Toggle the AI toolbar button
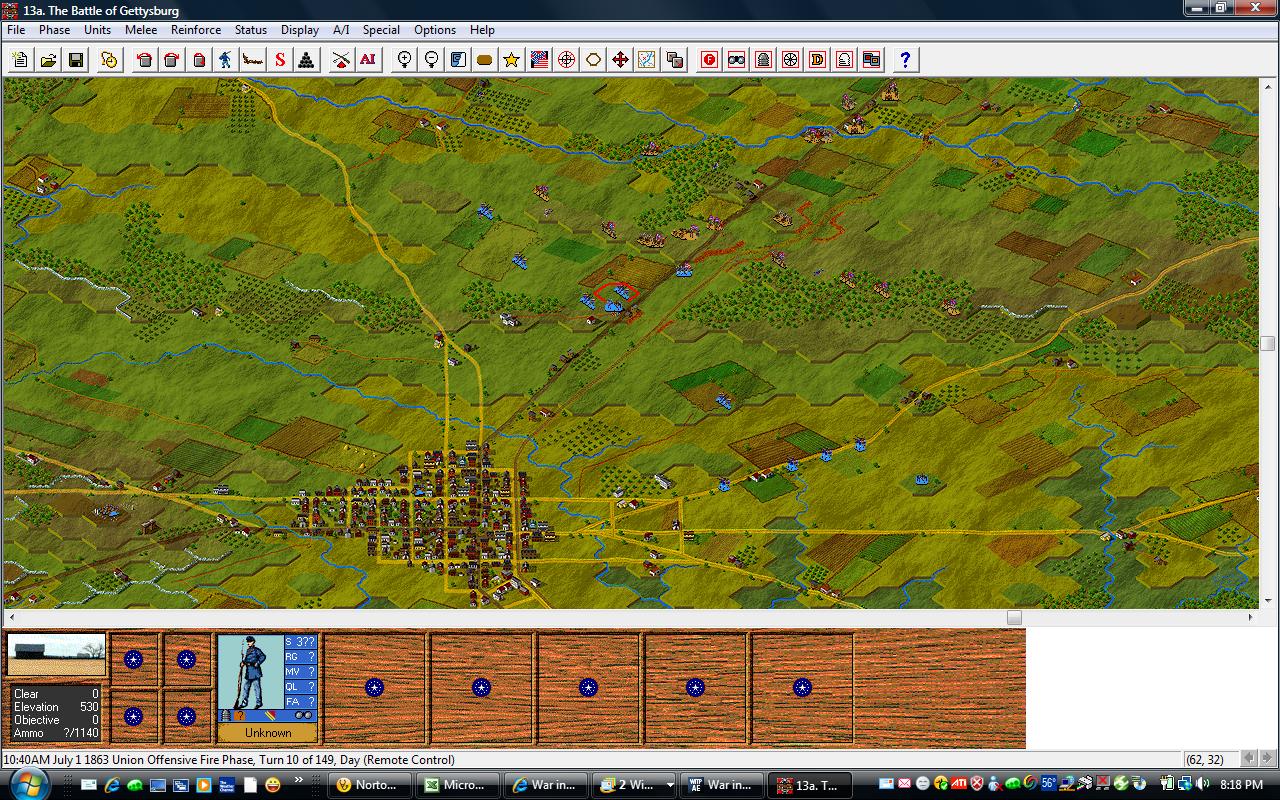Screen dimensions: 1280x800 (x=368, y=60)
